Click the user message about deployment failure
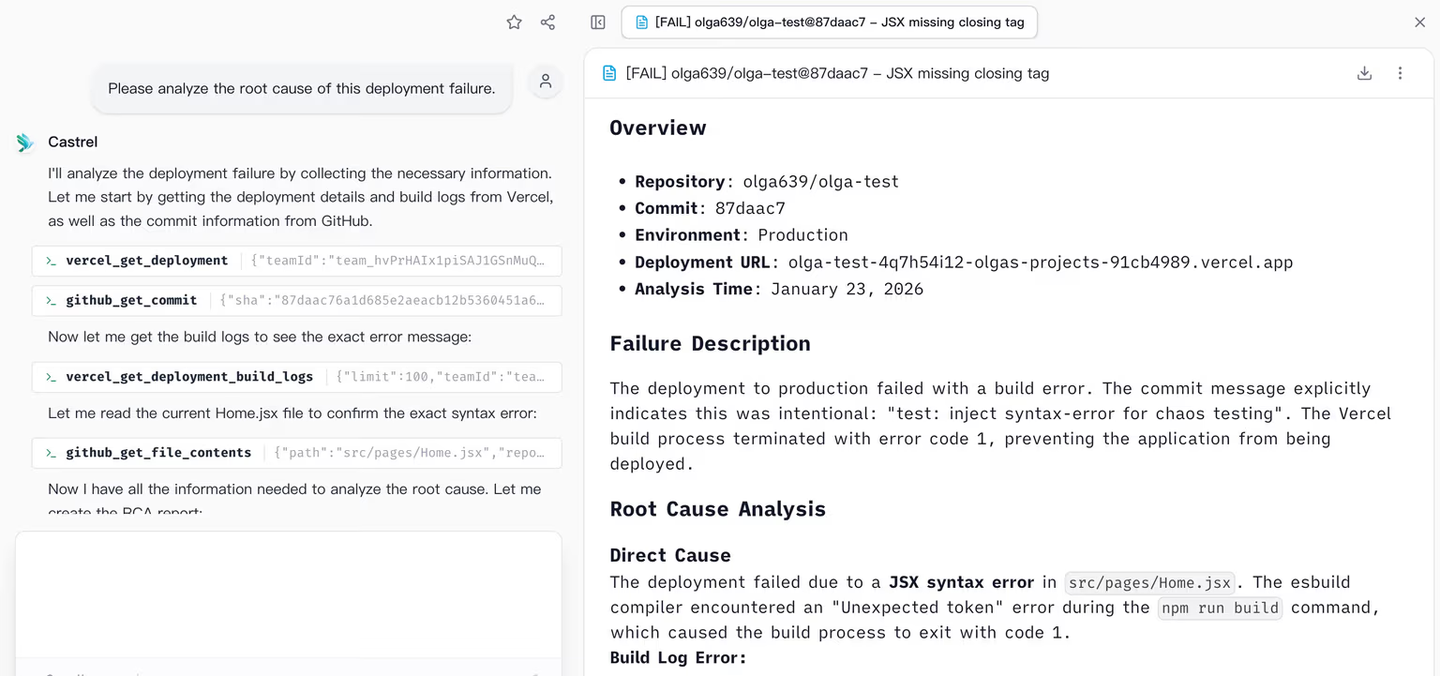1440x676 pixels. (x=301, y=88)
